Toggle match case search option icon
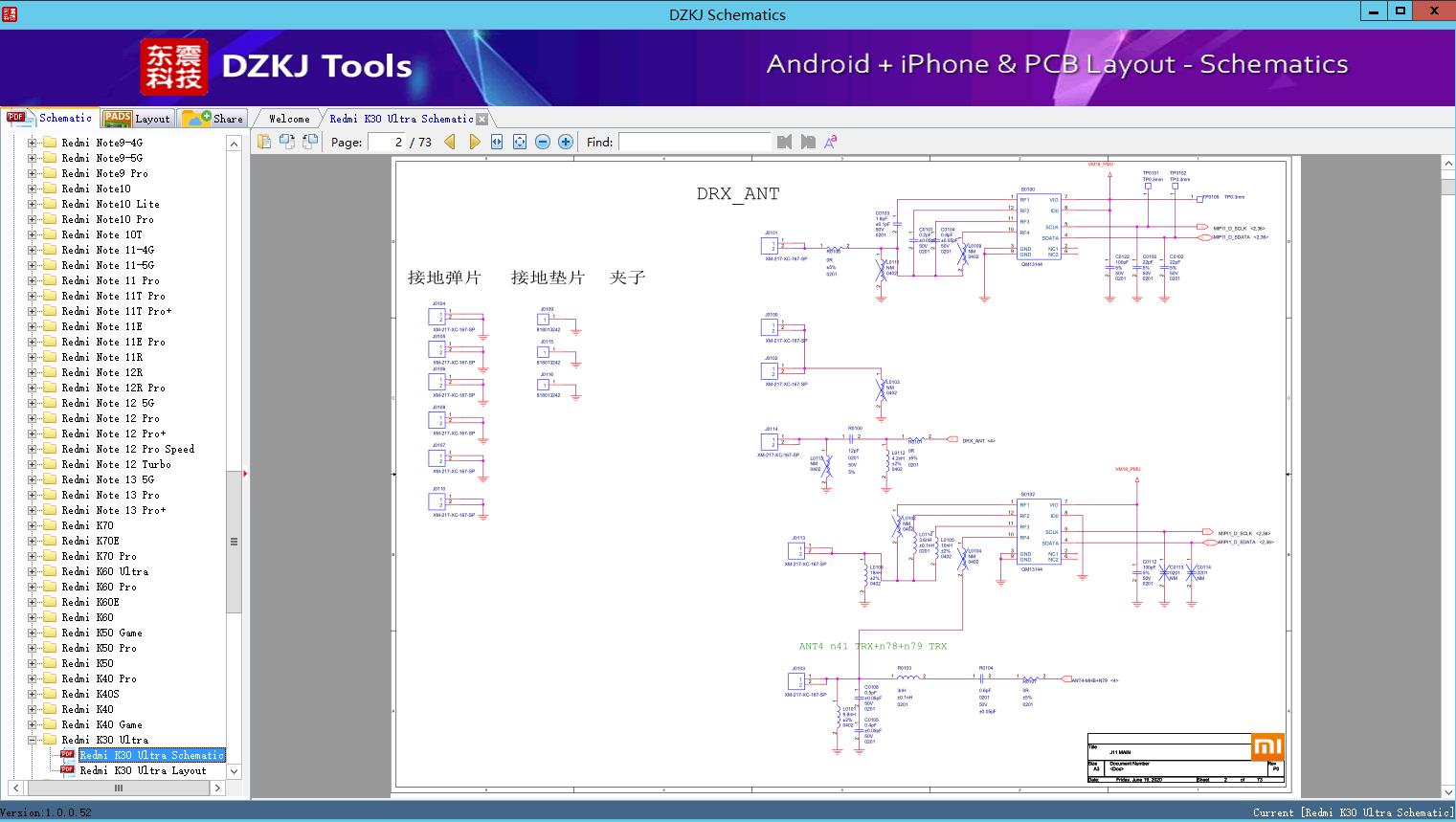Viewport: 1456px width, 822px height. tap(831, 142)
